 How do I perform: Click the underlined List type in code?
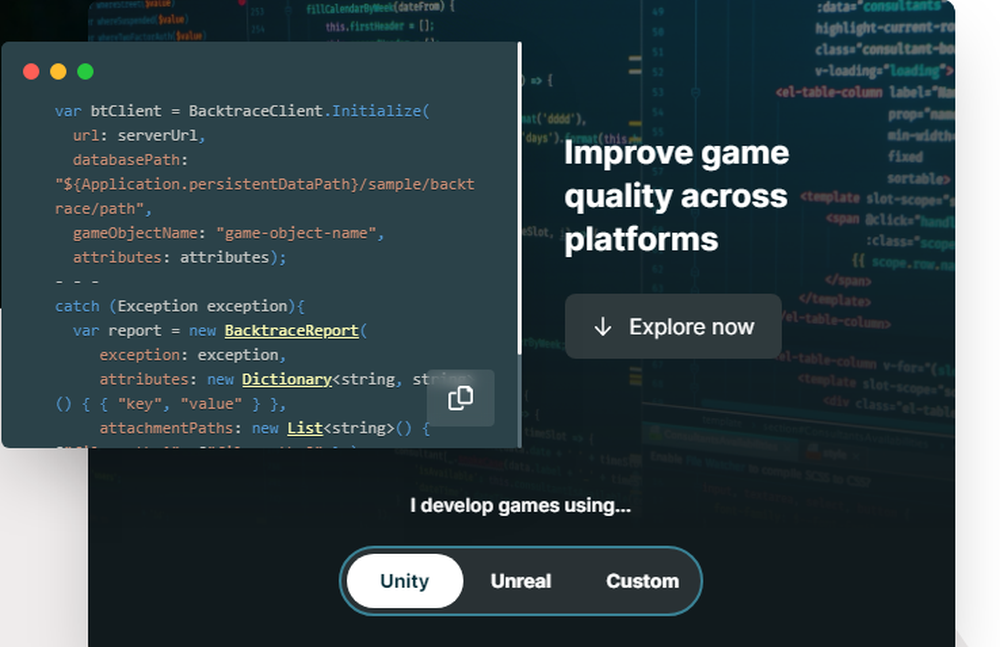click(x=305, y=428)
